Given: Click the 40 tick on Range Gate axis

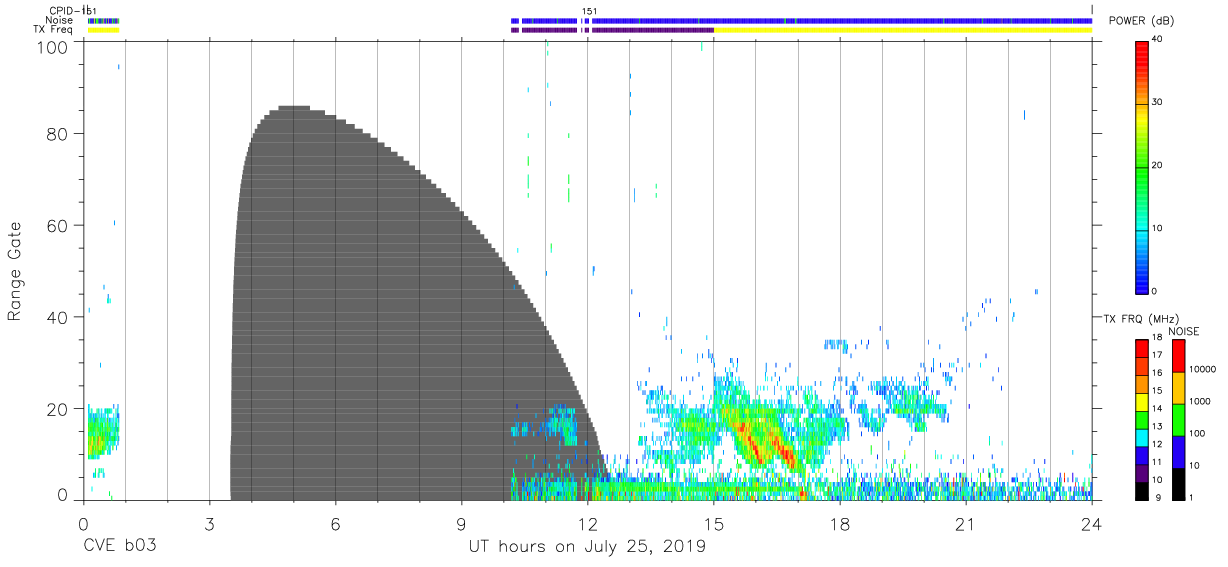Looking at the screenshot, I should pos(59,317).
